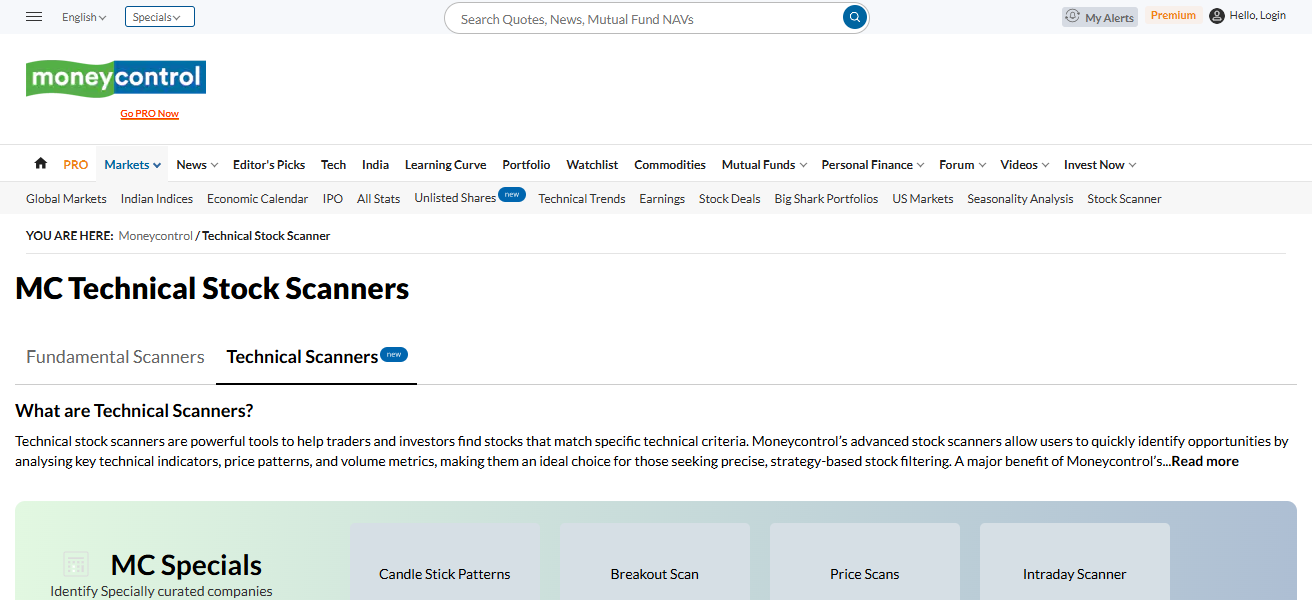Open Learning Curve menu item
1312x600 pixels.
(445, 165)
